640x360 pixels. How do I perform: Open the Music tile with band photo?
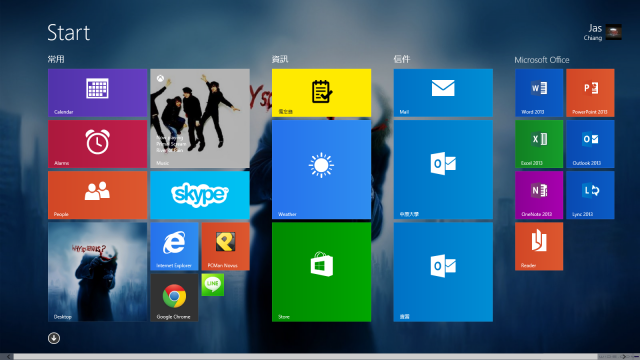point(200,118)
